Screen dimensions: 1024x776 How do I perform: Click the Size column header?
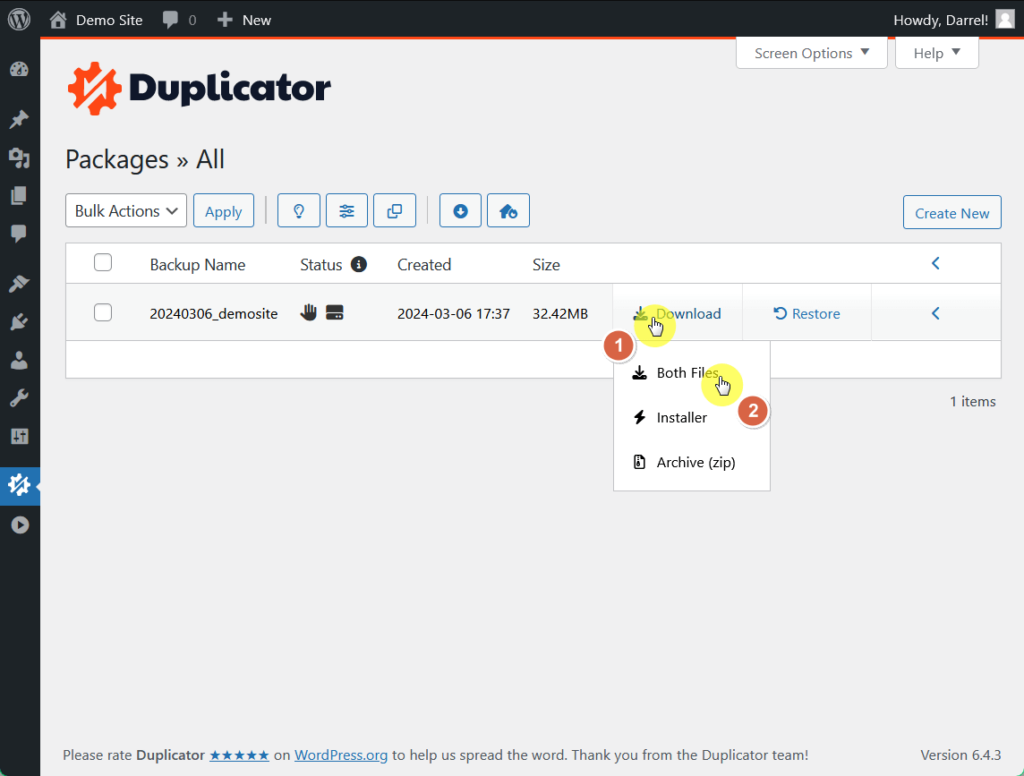point(546,265)
